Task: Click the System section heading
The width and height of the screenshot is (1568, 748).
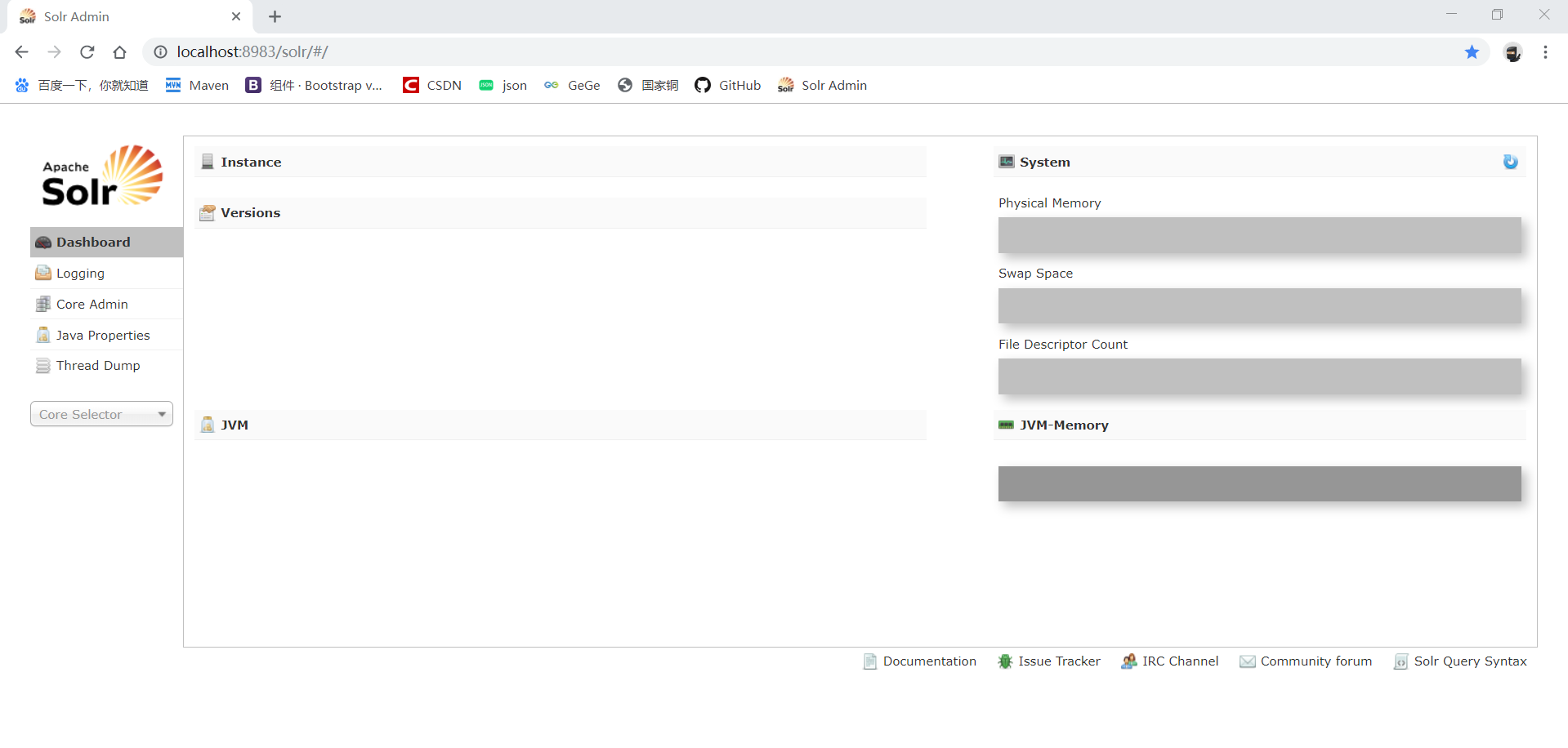Action: pos(1045,162)
